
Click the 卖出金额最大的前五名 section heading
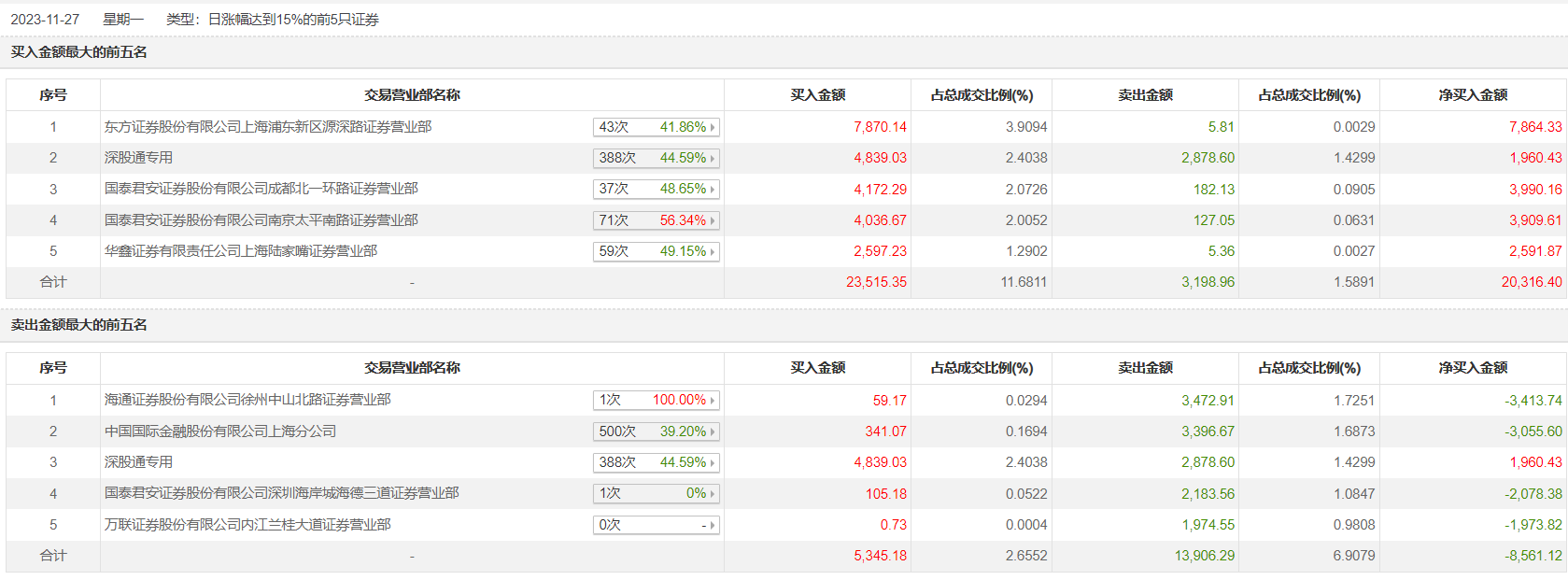click(x=78, y=325)
